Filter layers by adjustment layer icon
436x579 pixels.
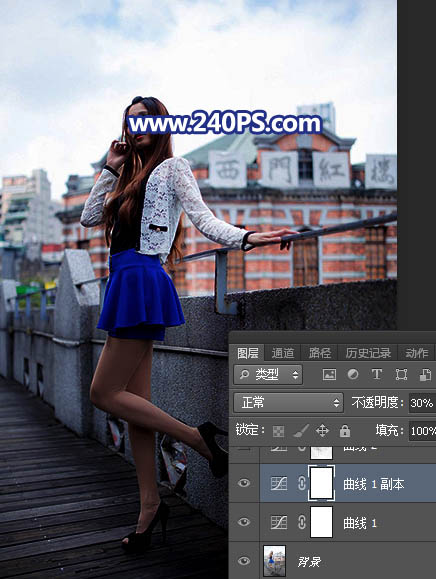tap(353, 375)
